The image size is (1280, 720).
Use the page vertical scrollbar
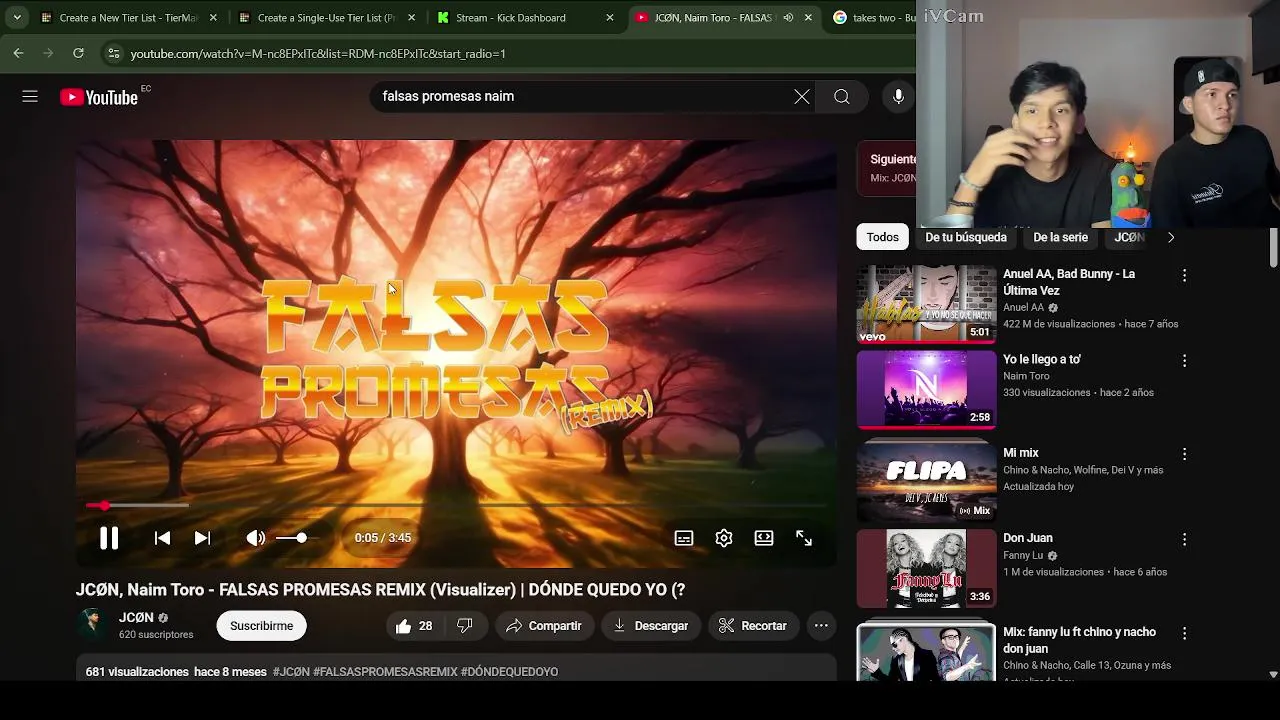tap(1273, 248)
